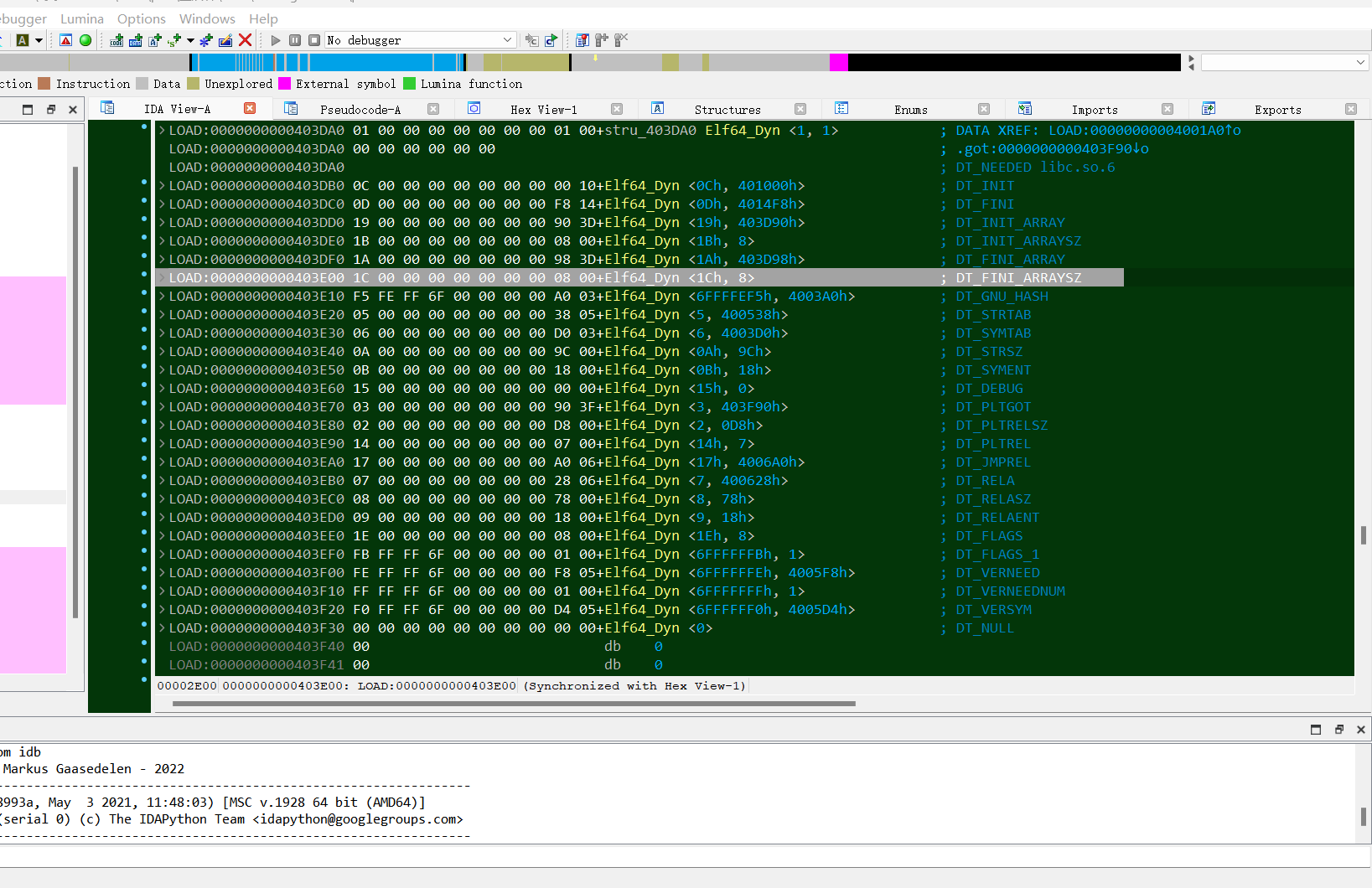Viewport: 1372px width, 888px height.
Task: Toggle breakpoint dot at line 403E70
Action: click(x=144, y=403)
